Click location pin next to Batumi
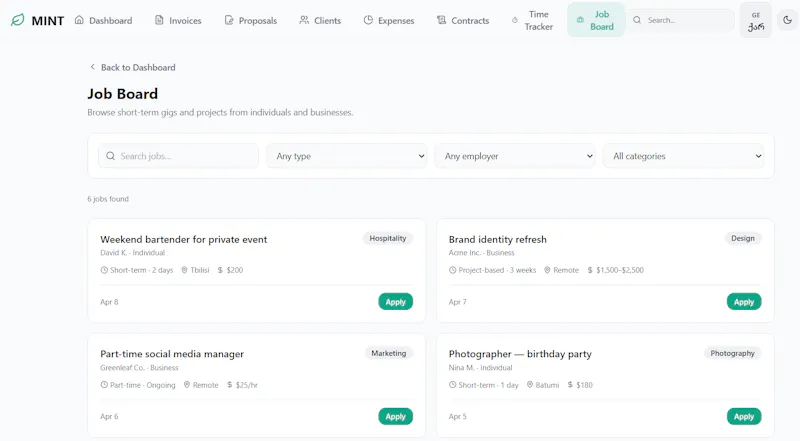The width and height of the screenshot is (800, 441). [530, 385]
